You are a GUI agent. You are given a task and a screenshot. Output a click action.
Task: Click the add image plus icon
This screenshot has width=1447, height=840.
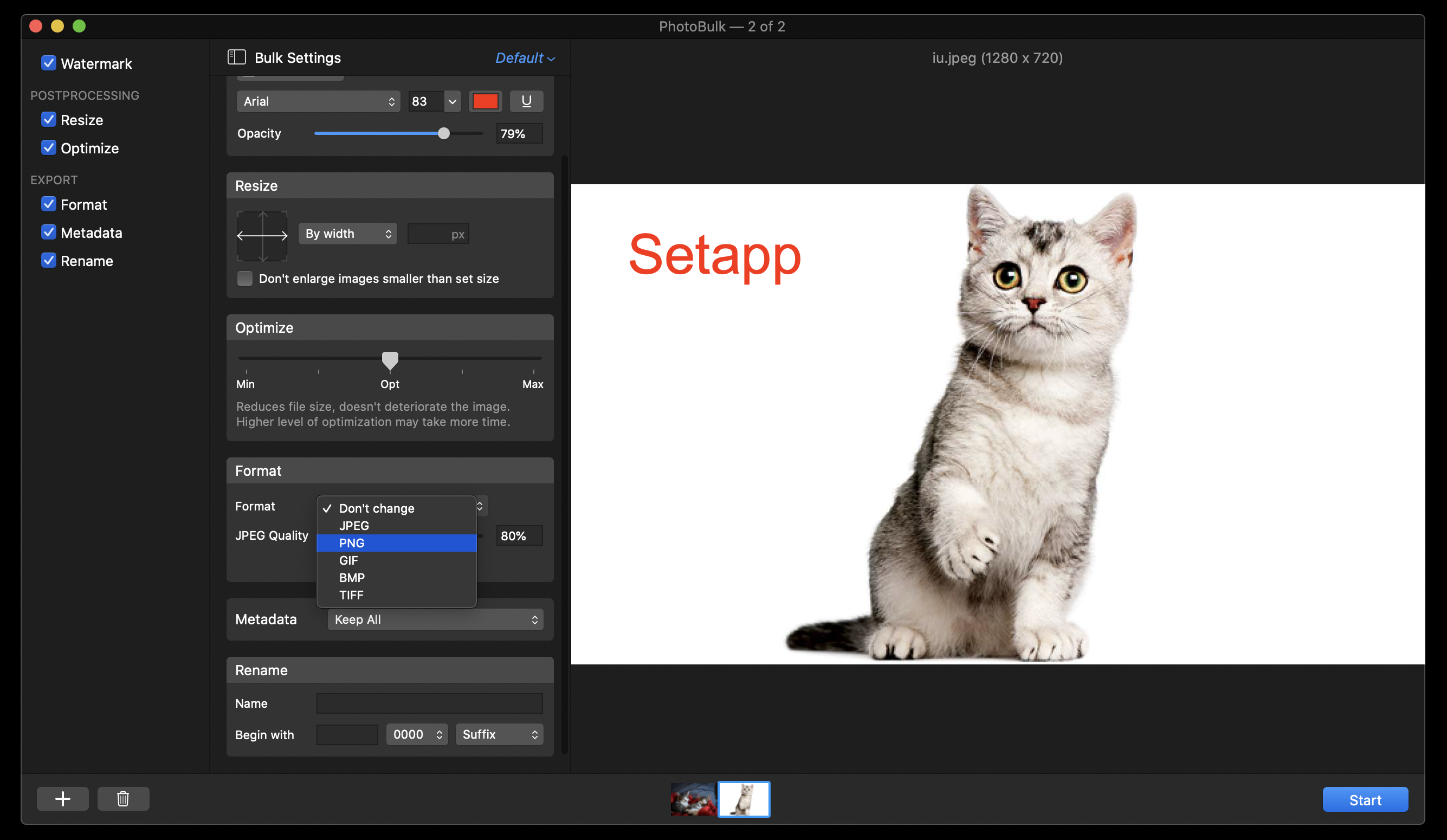pyautogui.click(x=63, y=799)
